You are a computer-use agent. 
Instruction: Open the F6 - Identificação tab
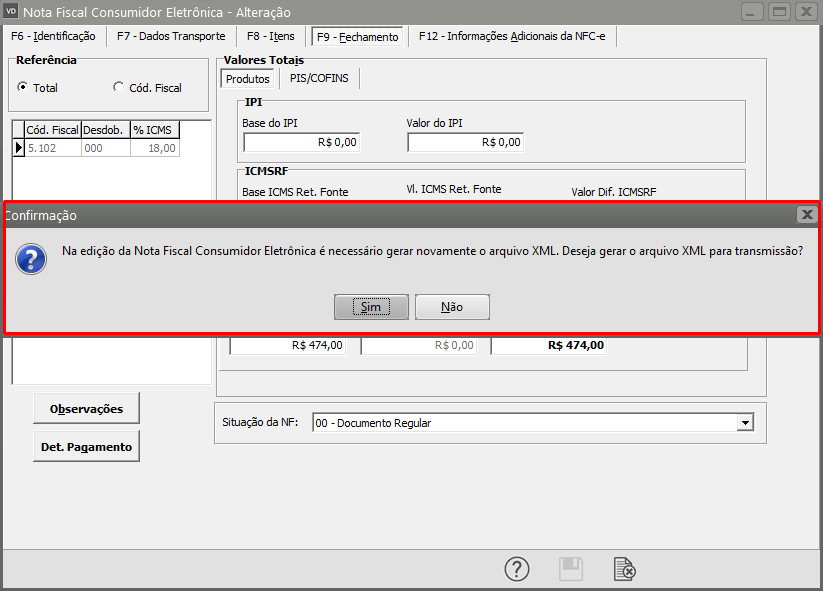click(53, 37)
